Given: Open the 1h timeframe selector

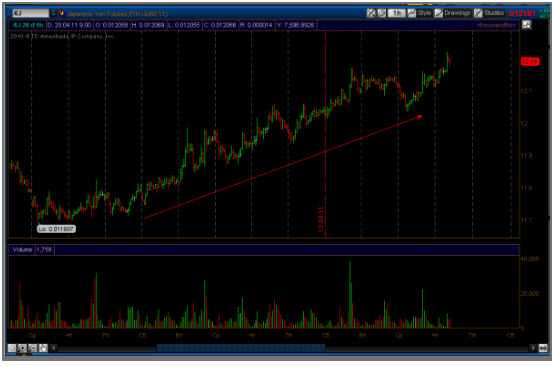Looking at the screenshot, I should (396, 13).
